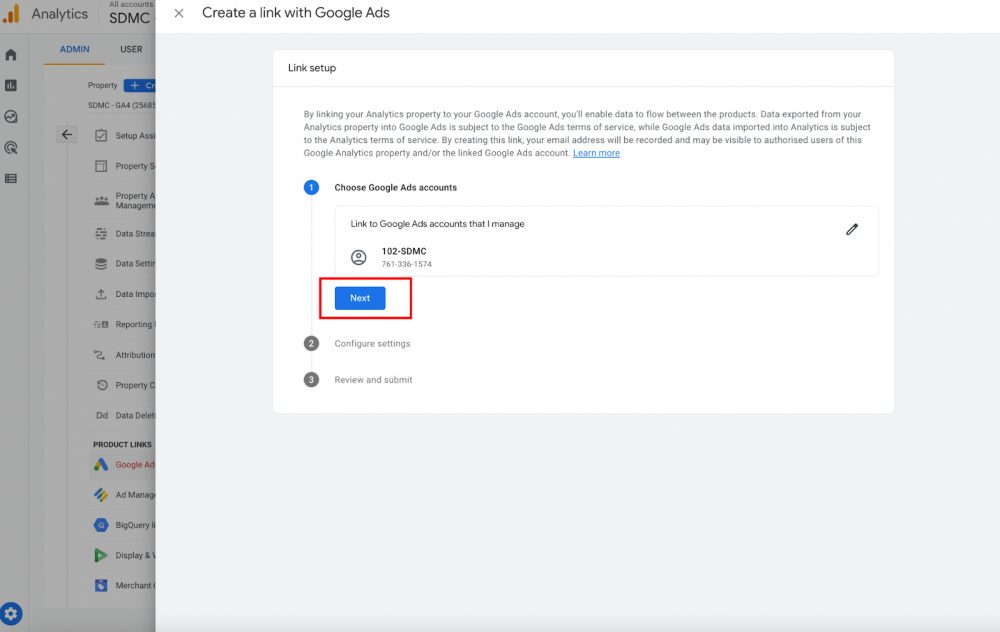Open Merchant Center Links icon

[101, 585]
